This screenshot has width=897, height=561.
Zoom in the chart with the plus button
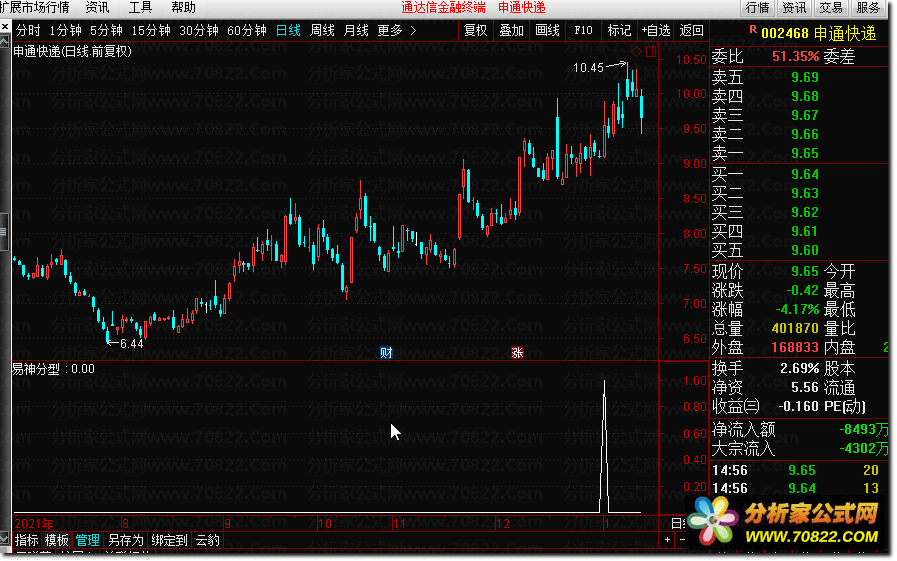[x=667, y=539]
